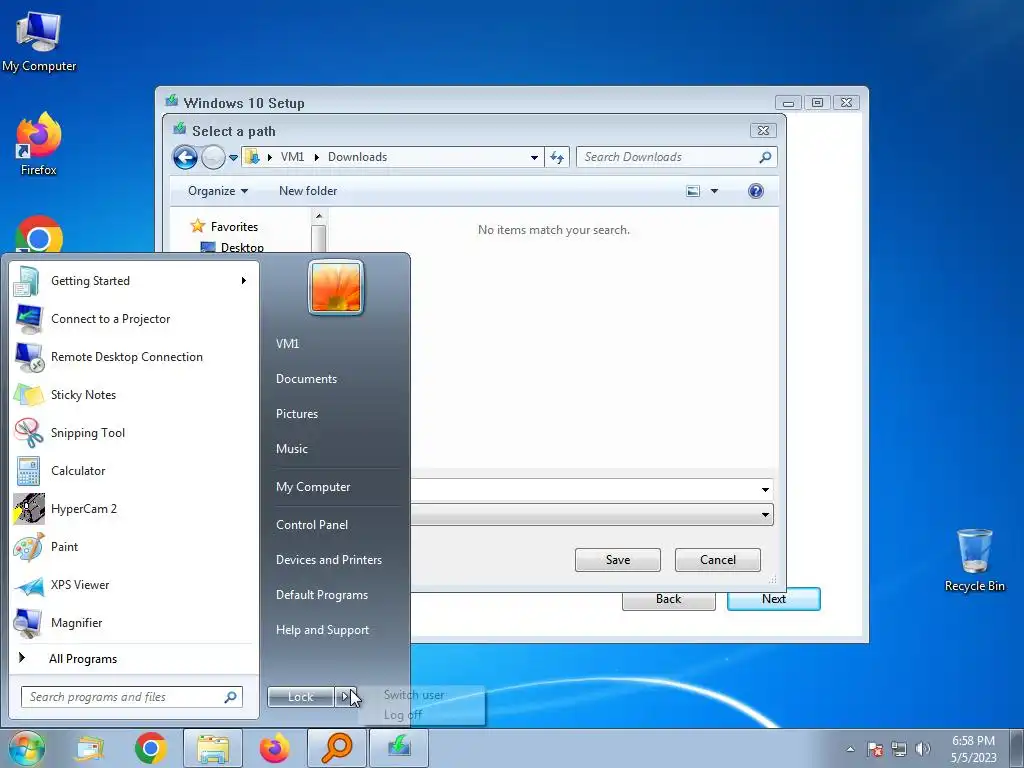Launch HyperCam 2
The height and width of the screenshot is (768, 1024).
[x=84, y=509]
